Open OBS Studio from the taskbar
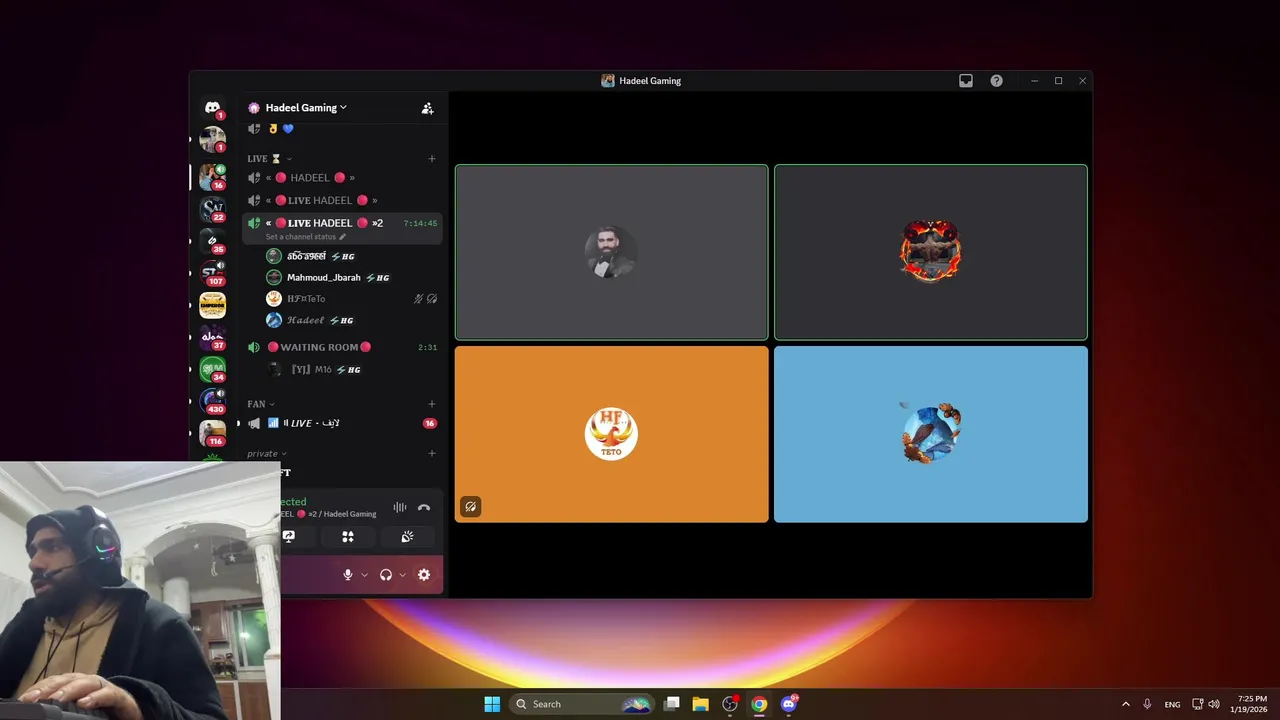1280x720 pixels. (730, 704)
